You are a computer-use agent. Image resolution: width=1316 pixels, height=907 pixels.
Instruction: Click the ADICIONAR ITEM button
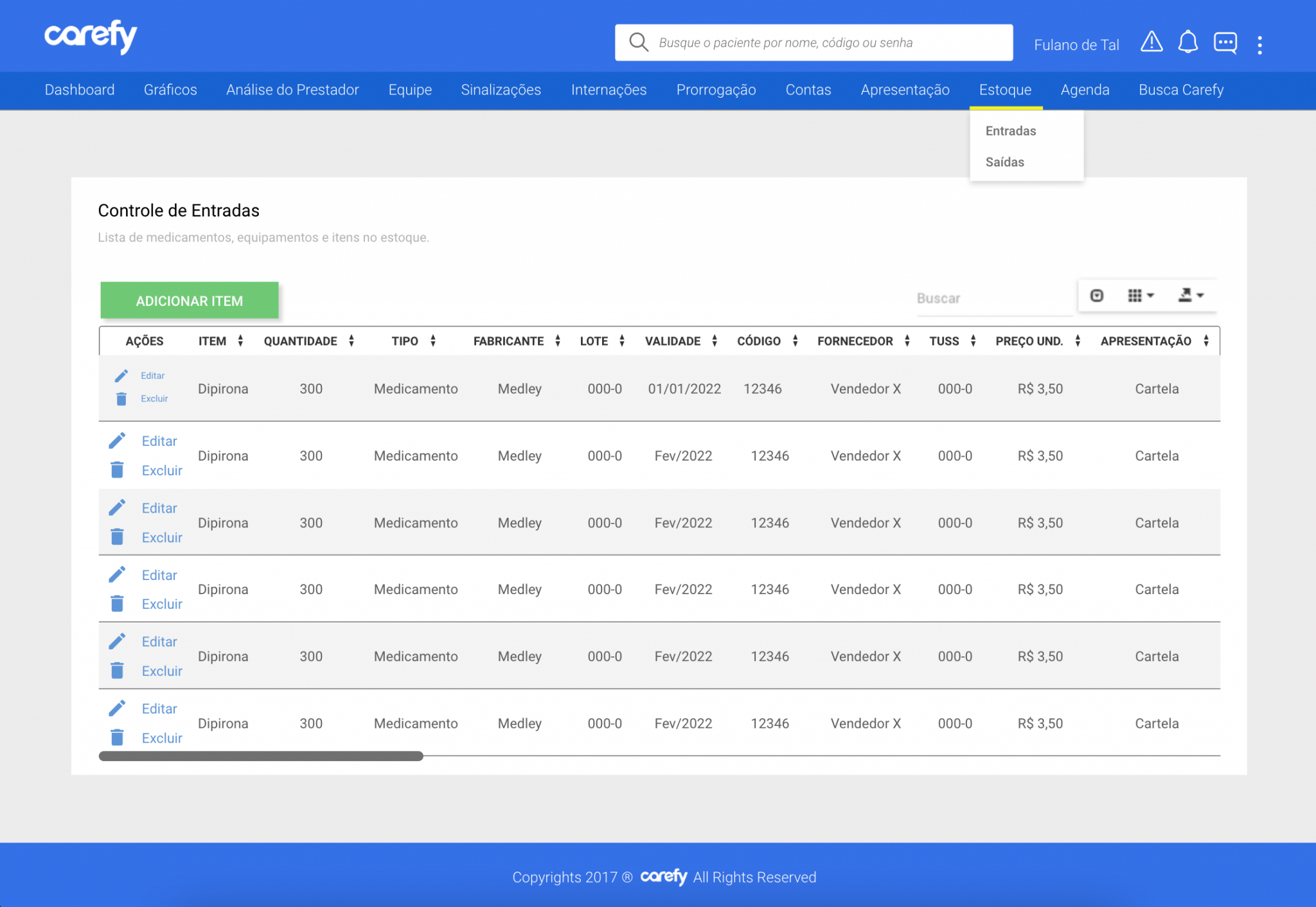coord(189,300)
